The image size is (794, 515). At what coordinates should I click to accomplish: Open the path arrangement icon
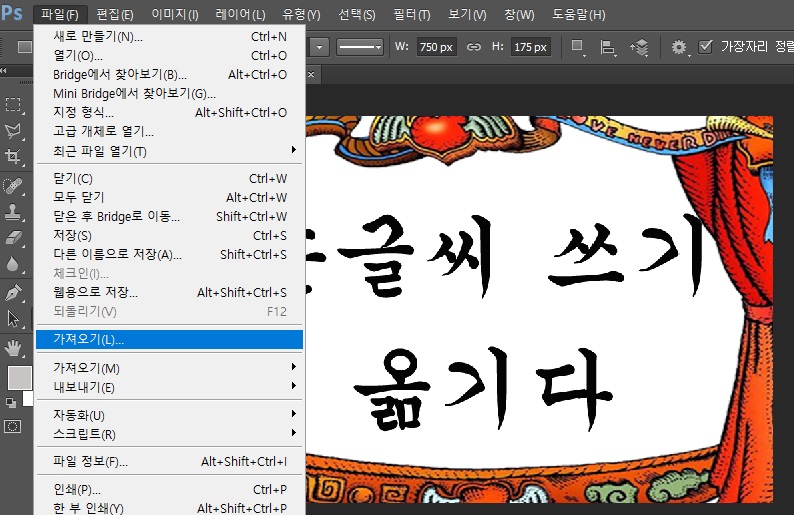[x=639, y=48]
